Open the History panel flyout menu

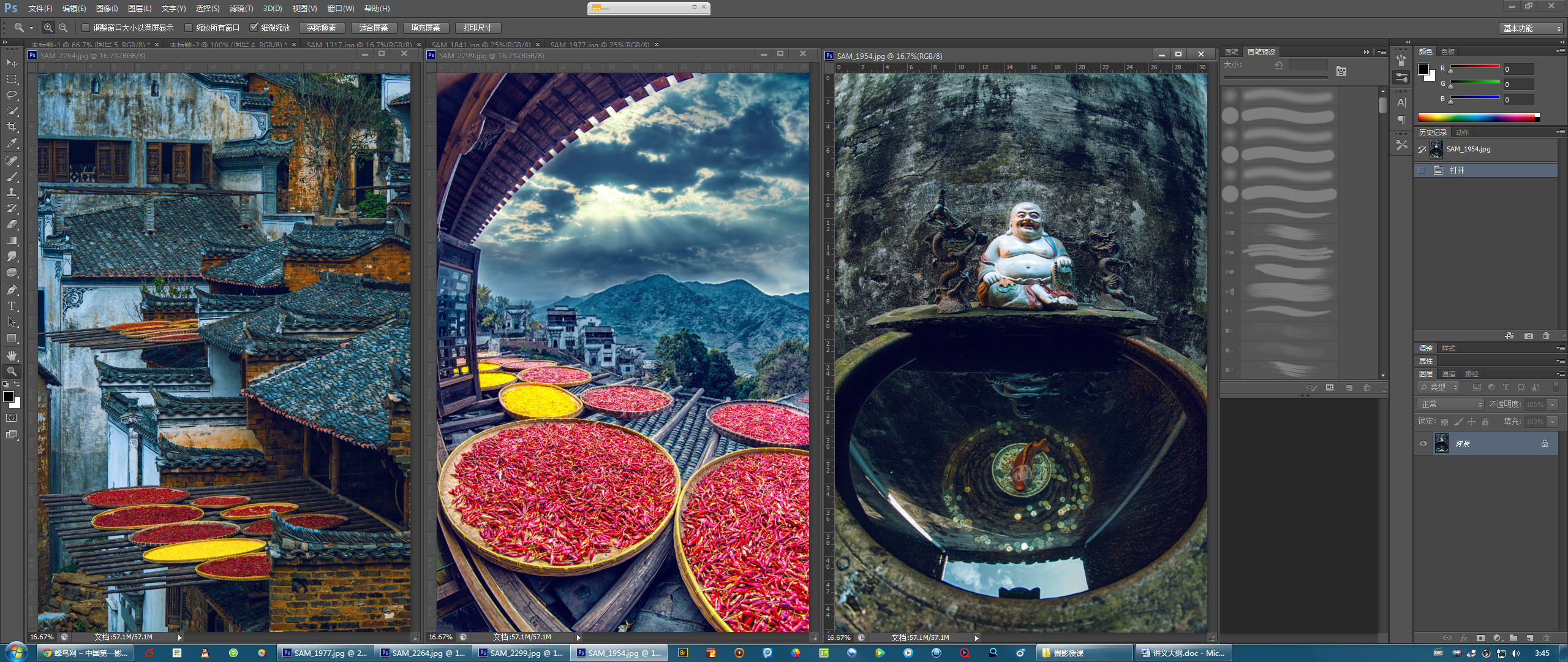coord(1560,132)
